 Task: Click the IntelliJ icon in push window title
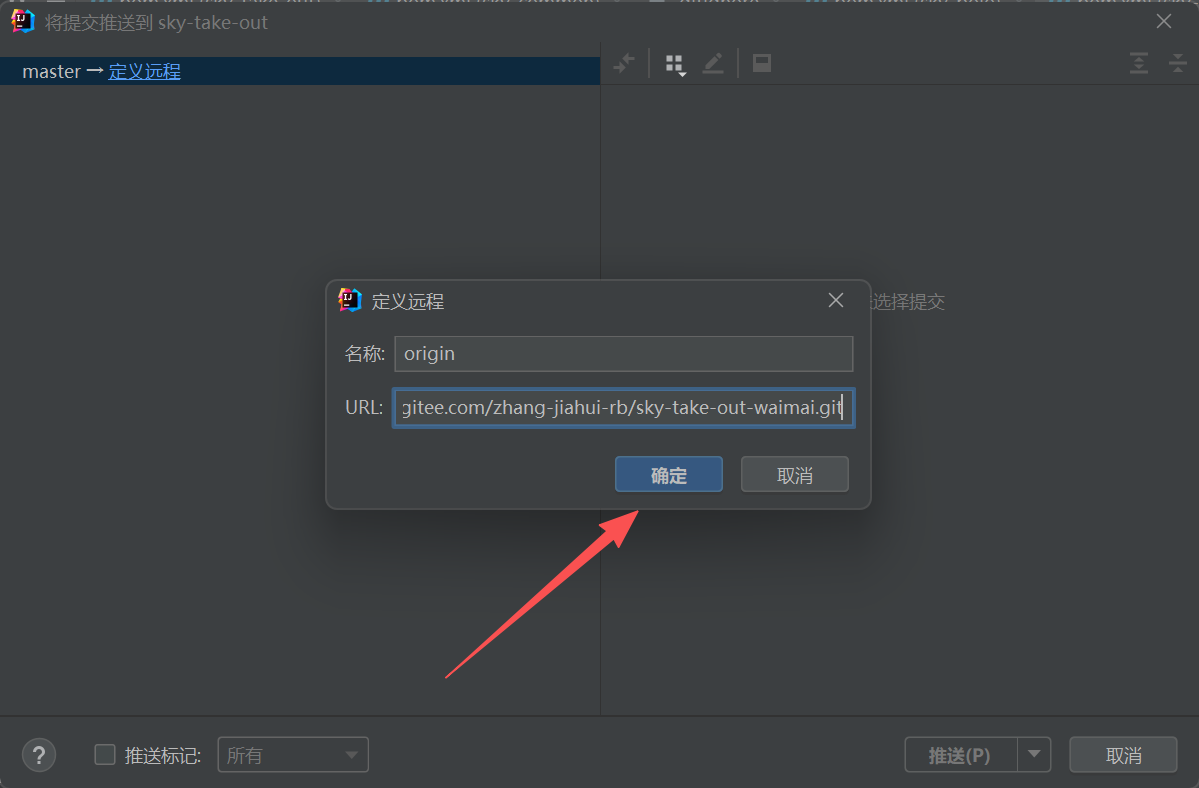23,21
